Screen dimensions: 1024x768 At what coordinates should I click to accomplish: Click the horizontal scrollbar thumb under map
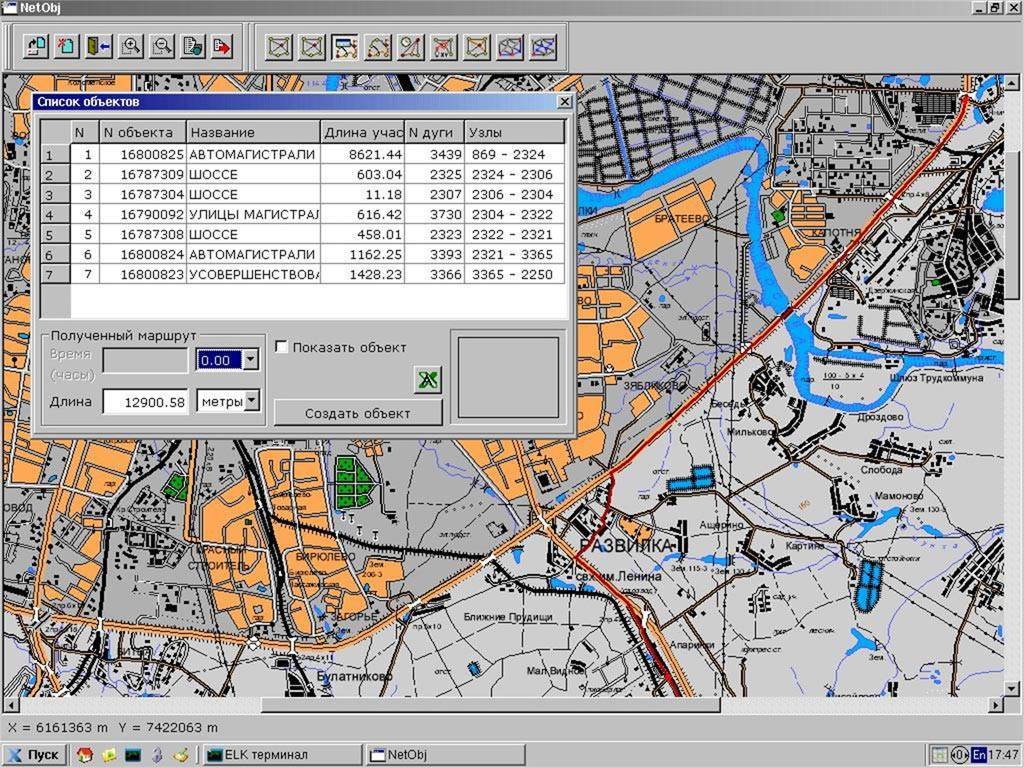490,705
